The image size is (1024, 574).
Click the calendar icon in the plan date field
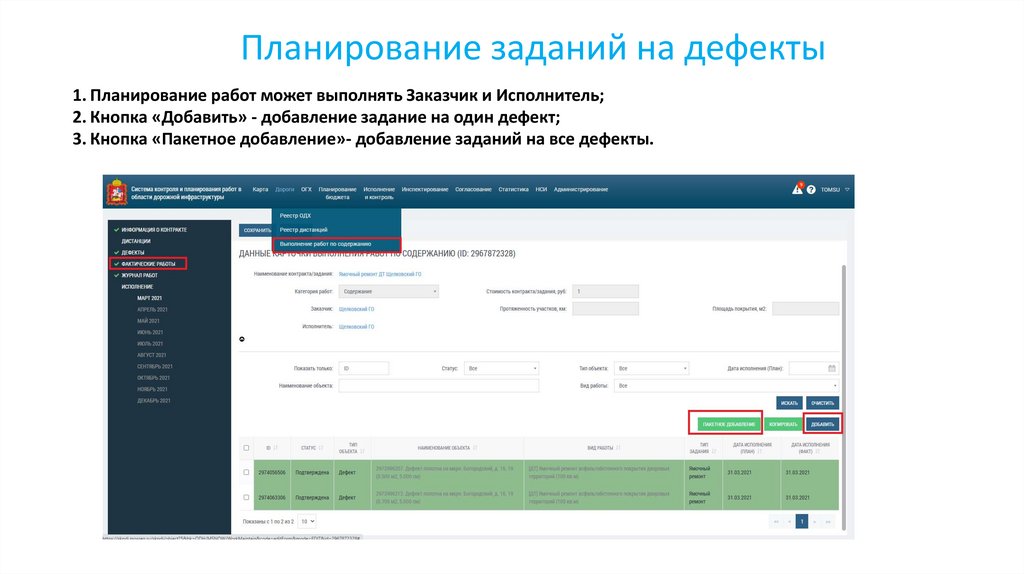click(x=831, y=368)
